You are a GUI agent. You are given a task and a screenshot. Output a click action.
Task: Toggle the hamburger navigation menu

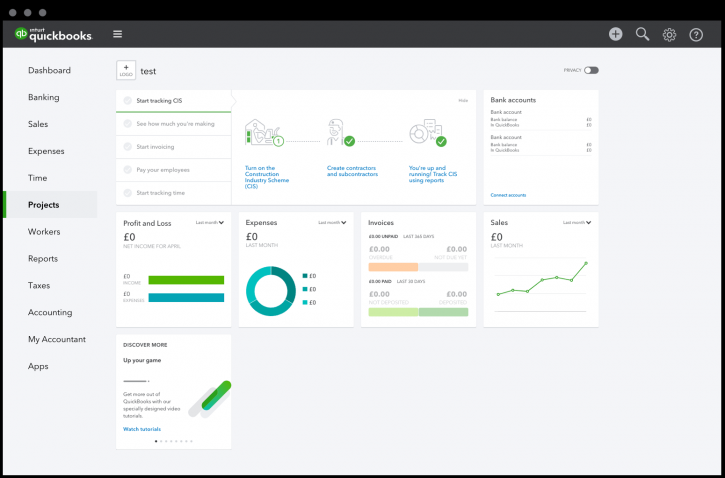[x=117, y=34]
